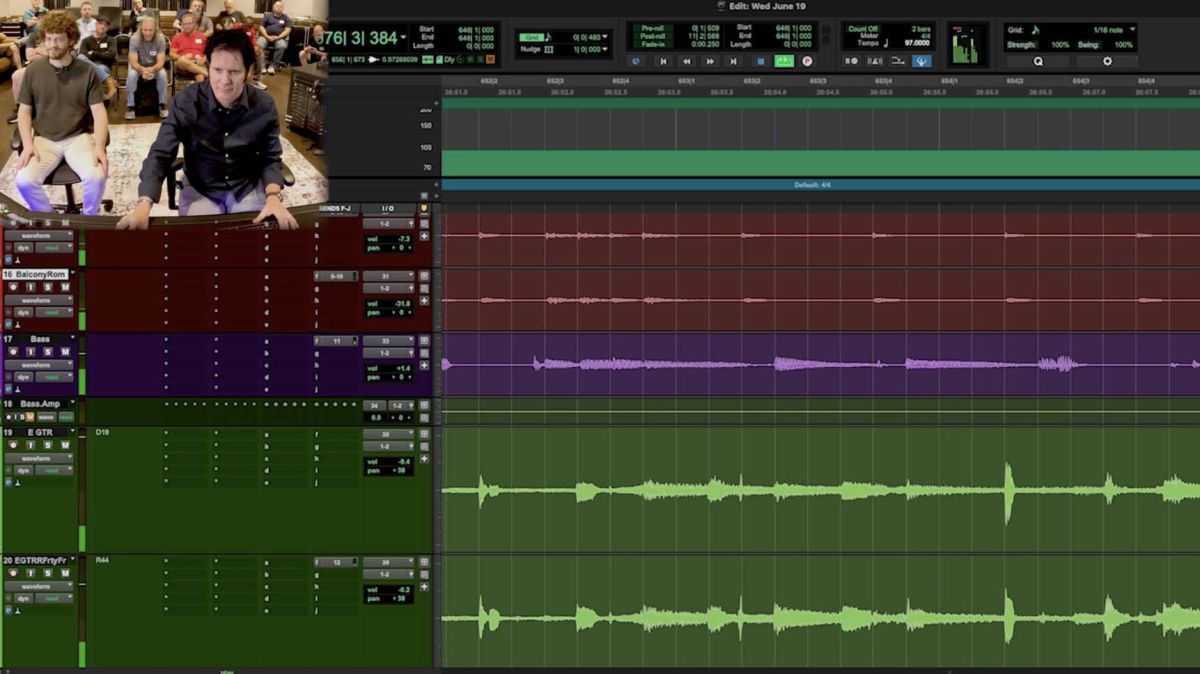Enable the transport Record button
1200x674 pixels.
click(808, 61)
